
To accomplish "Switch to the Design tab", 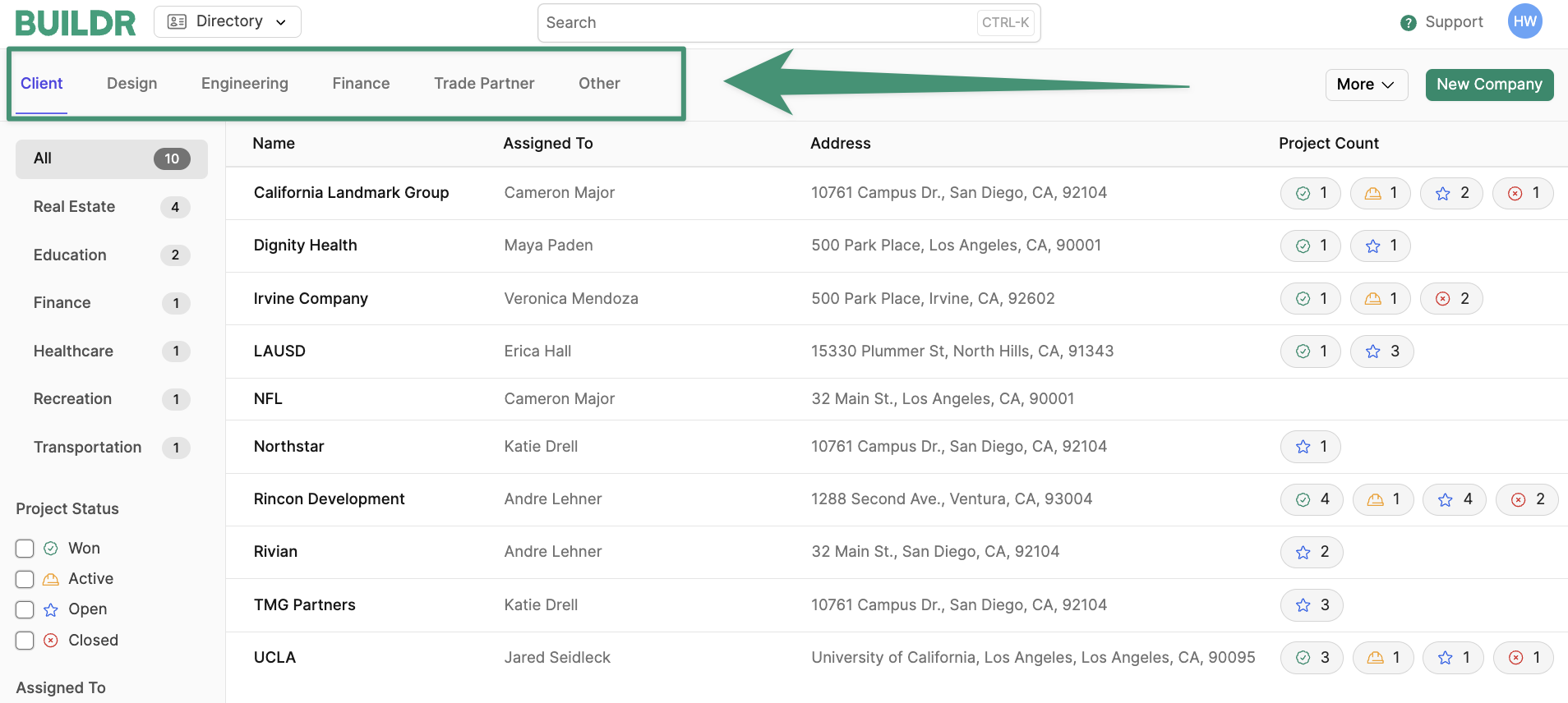I will (132, 84).
